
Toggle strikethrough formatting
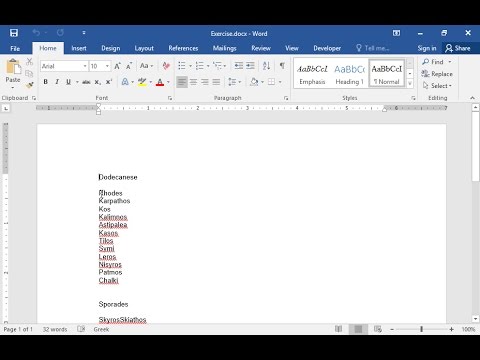(x=86, y=82)
